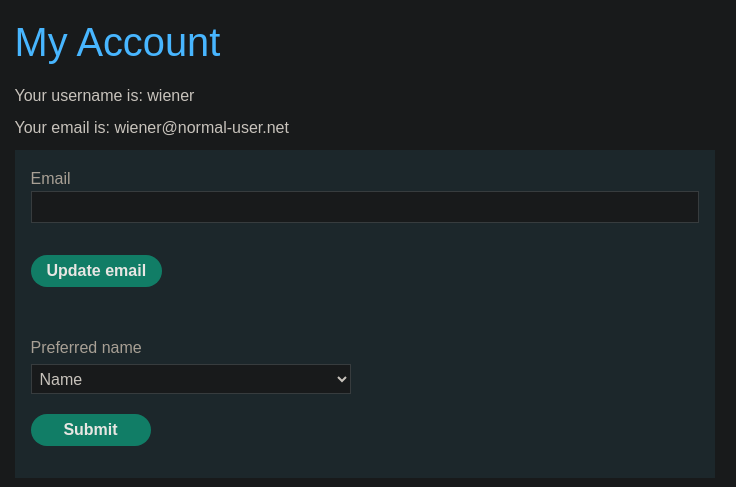Click the 'Your email is:' label before the address

click(x=62, y=128)
